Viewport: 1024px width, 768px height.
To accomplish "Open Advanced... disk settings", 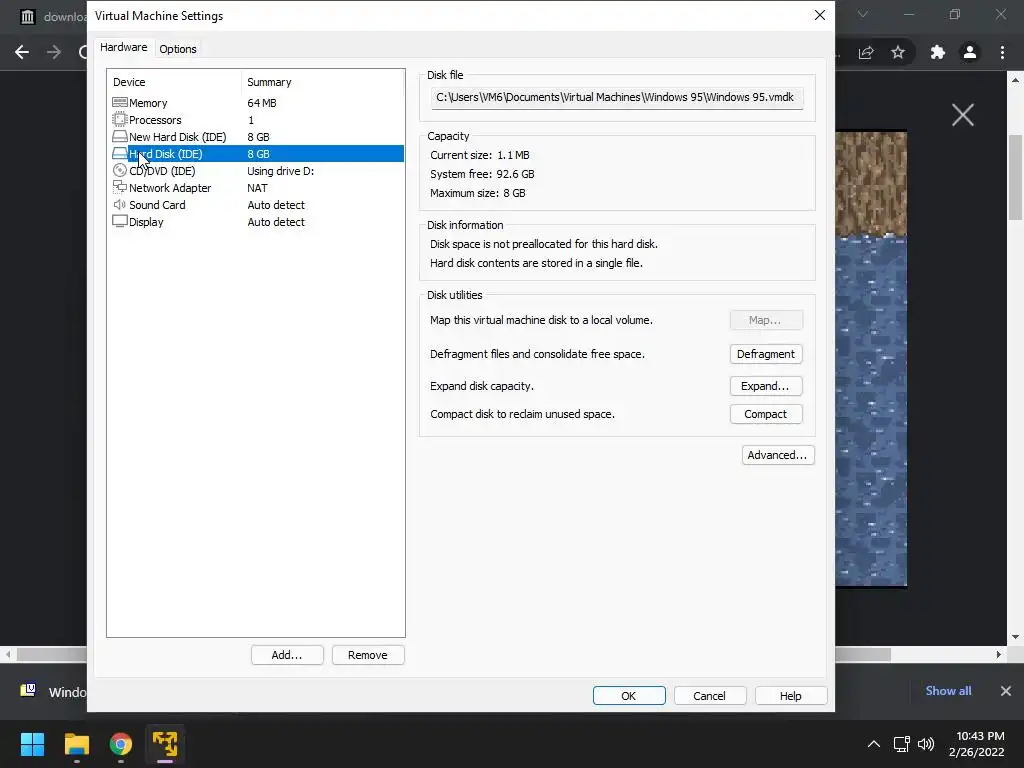I will coord(778,455).
